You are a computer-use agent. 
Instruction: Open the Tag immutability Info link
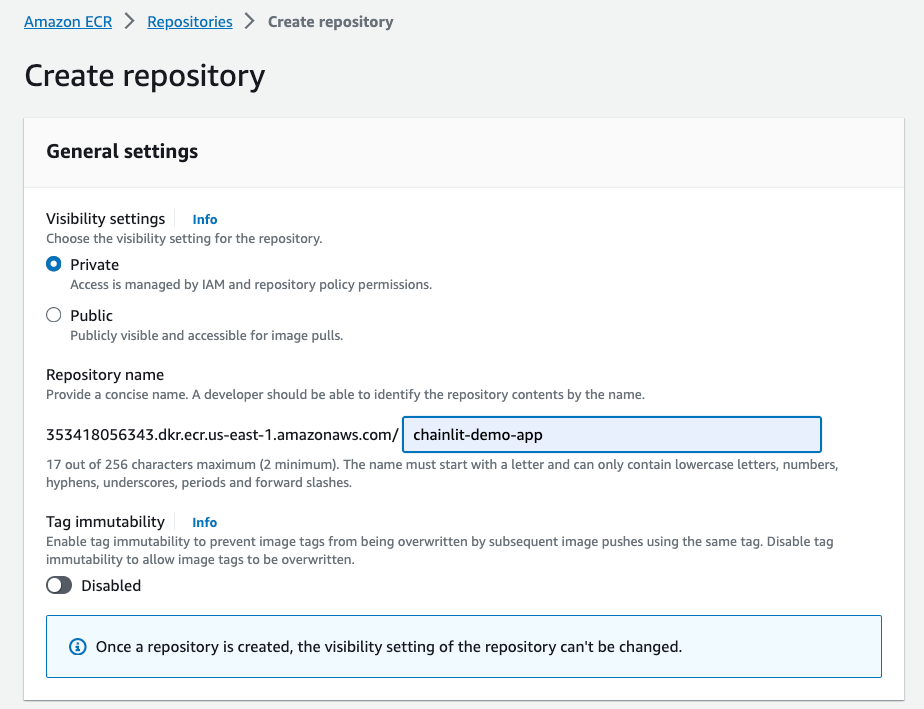[204, 522]
